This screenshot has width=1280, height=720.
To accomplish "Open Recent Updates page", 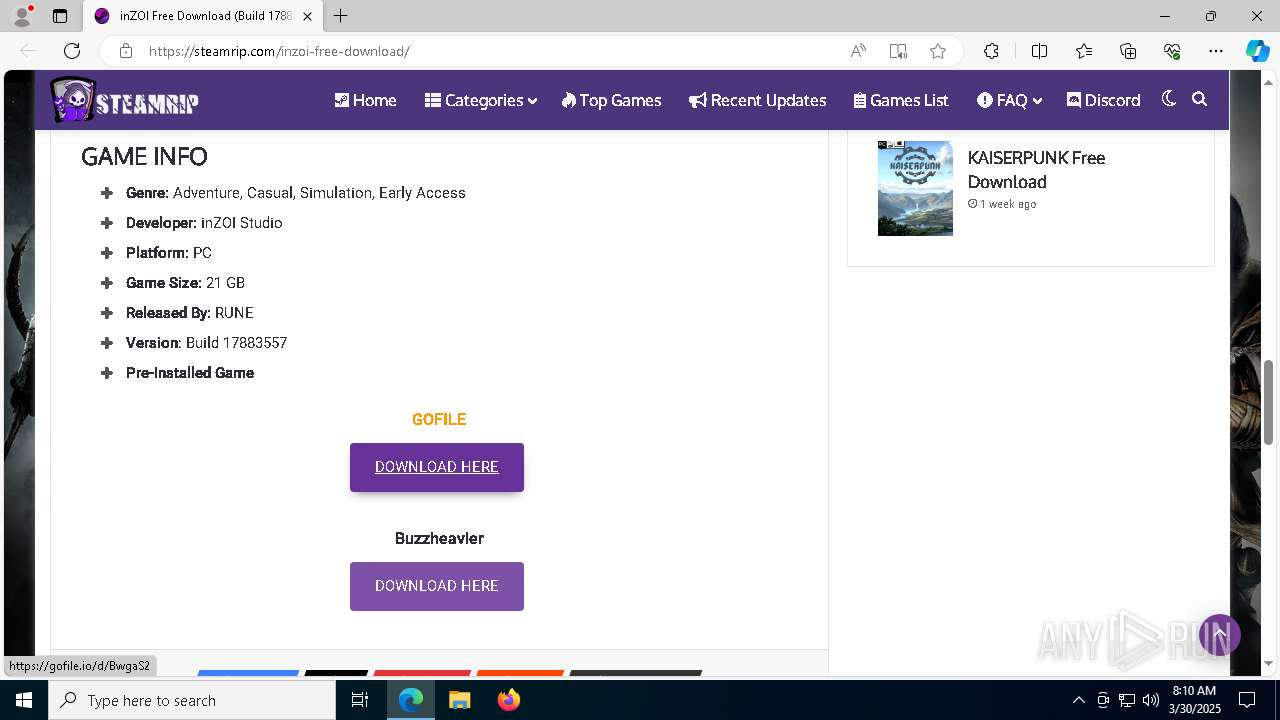I will (x=757, y=100).
